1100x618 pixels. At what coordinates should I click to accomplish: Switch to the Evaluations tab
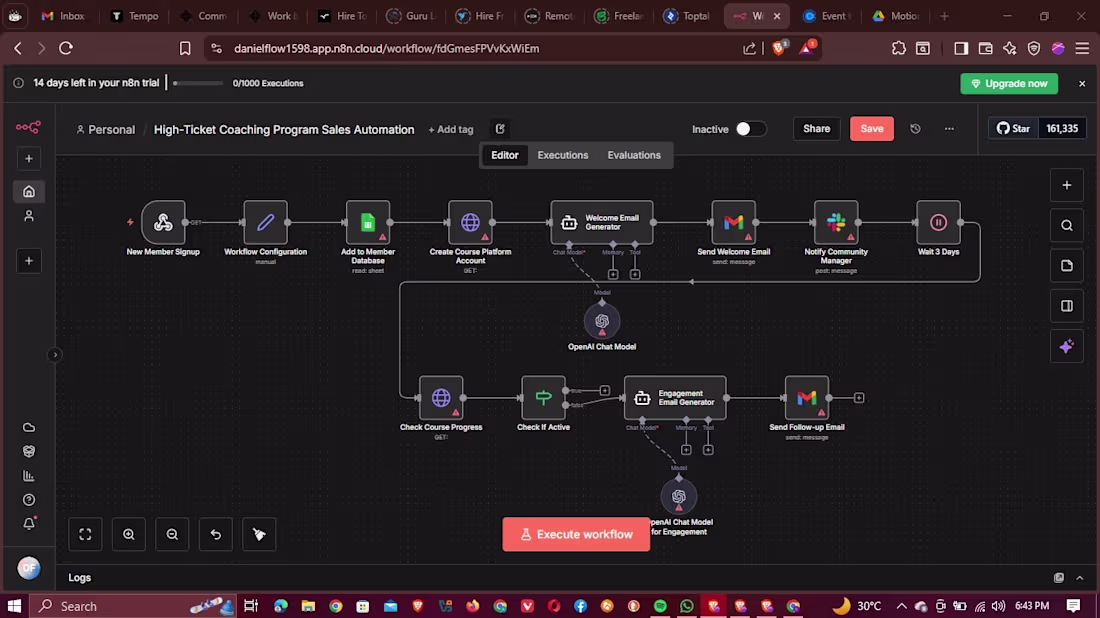coord(633,155)
